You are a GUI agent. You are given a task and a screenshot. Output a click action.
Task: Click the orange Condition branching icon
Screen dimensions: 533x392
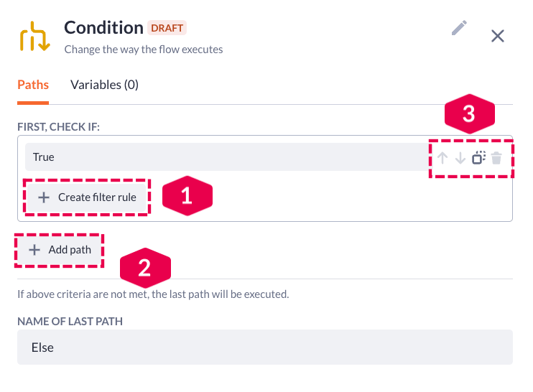(x=35, y=36)
